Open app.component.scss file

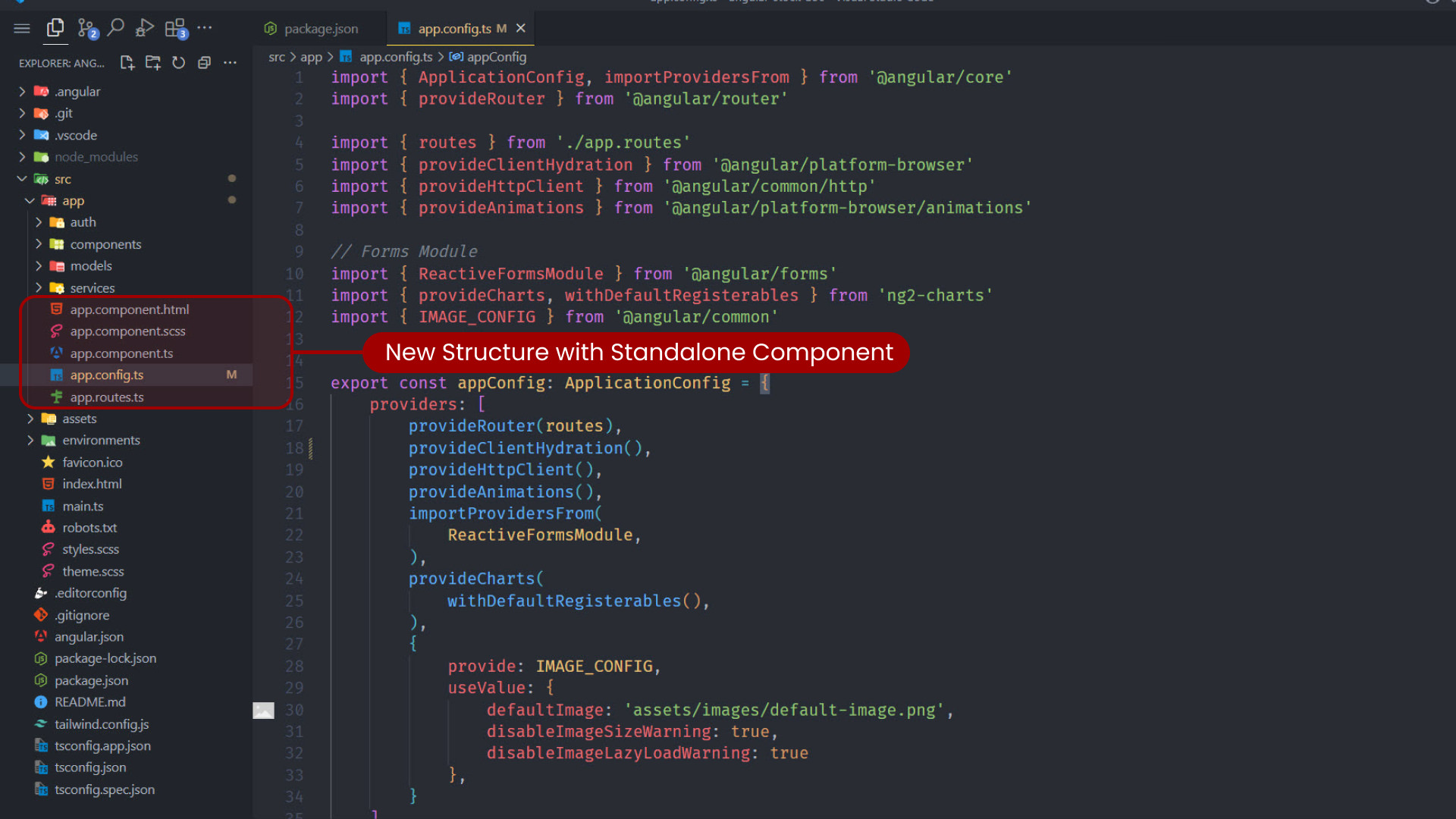(x=127, y=331)
